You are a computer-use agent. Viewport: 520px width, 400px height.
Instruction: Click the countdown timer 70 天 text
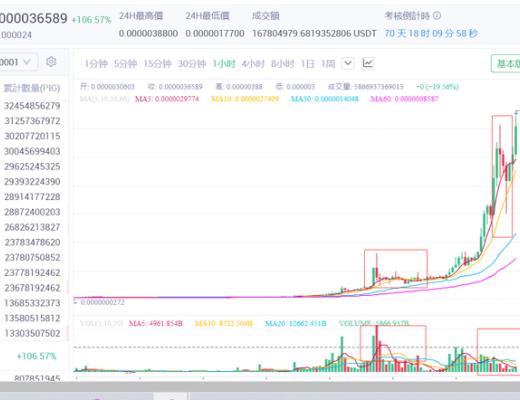point(431,33)
